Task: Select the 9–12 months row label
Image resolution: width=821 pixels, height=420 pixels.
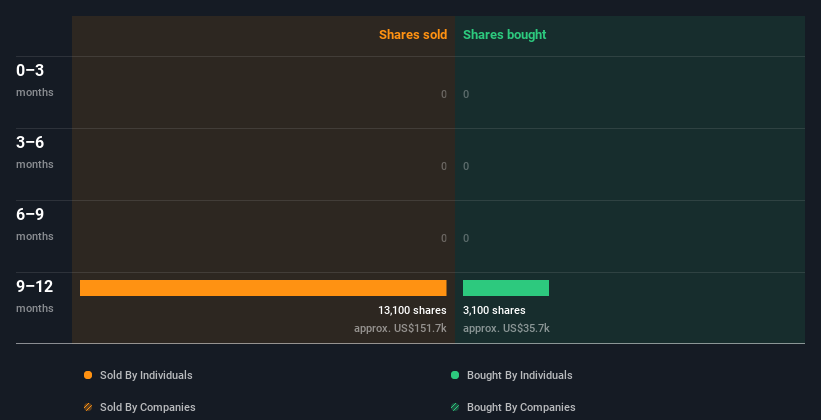Action: click(35, 296)
